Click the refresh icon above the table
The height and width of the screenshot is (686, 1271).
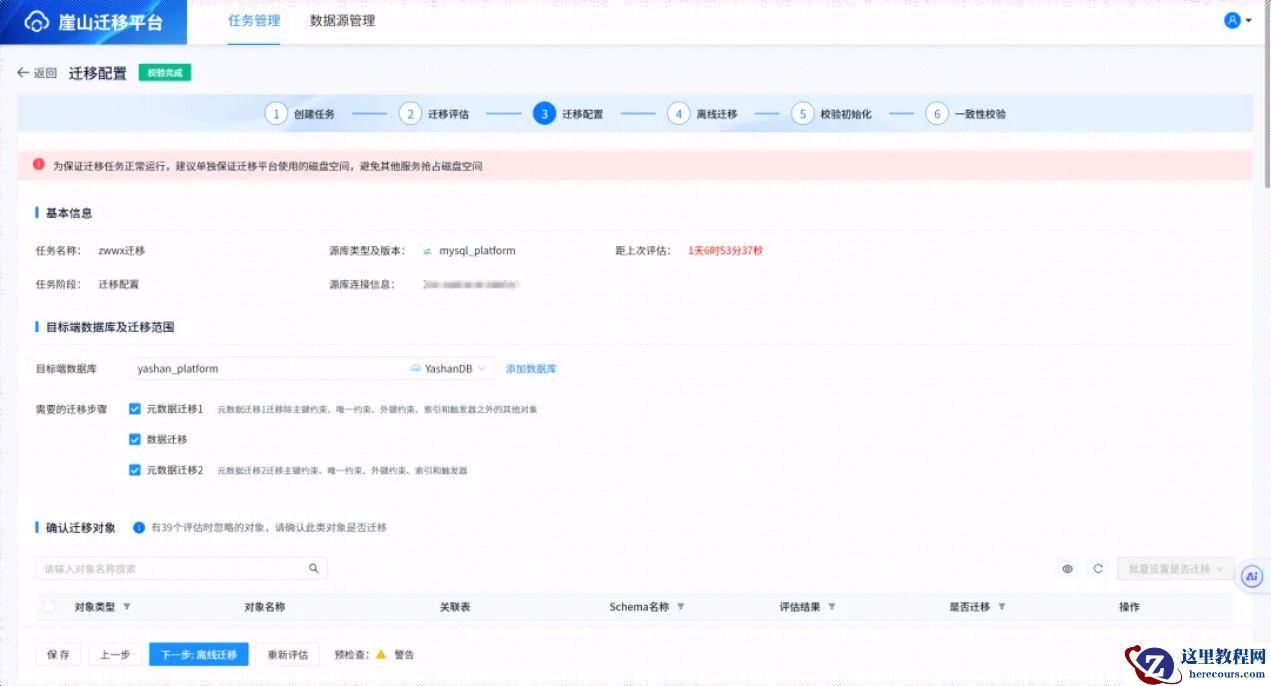point(1098,568)
